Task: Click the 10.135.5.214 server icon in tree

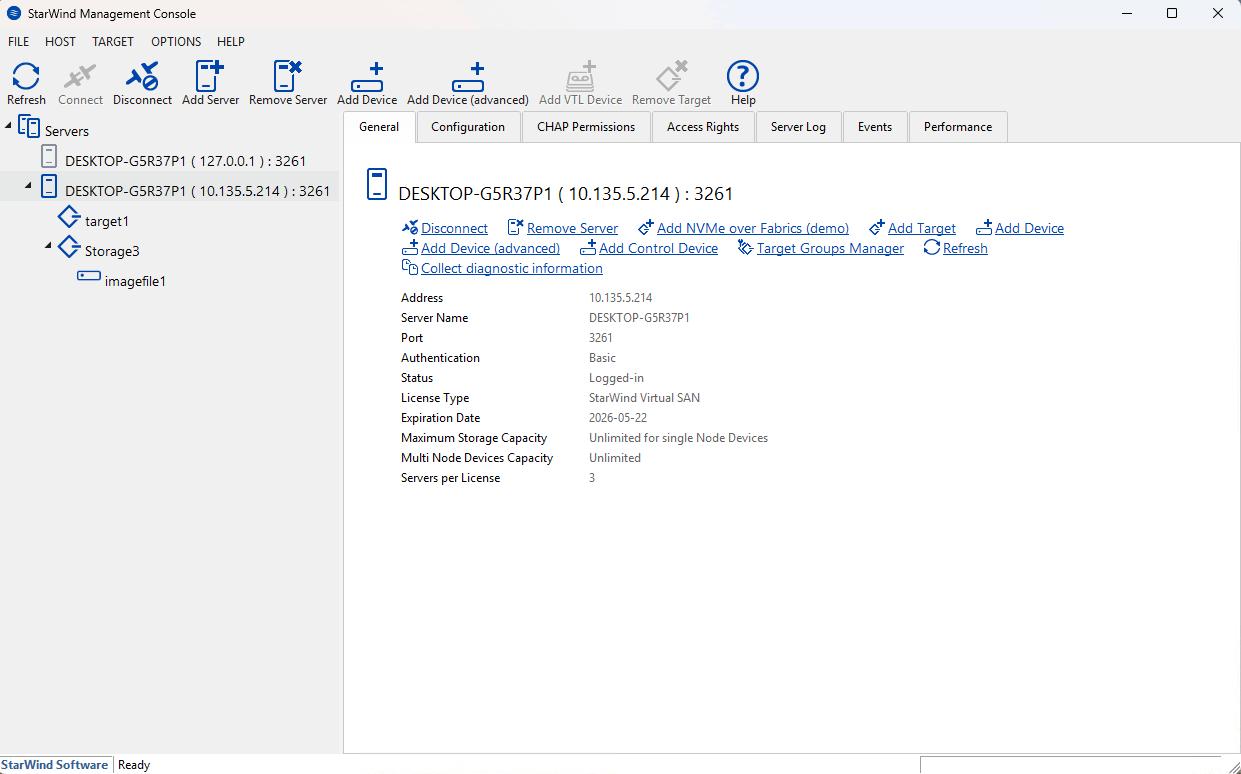Action: point(49,186)
